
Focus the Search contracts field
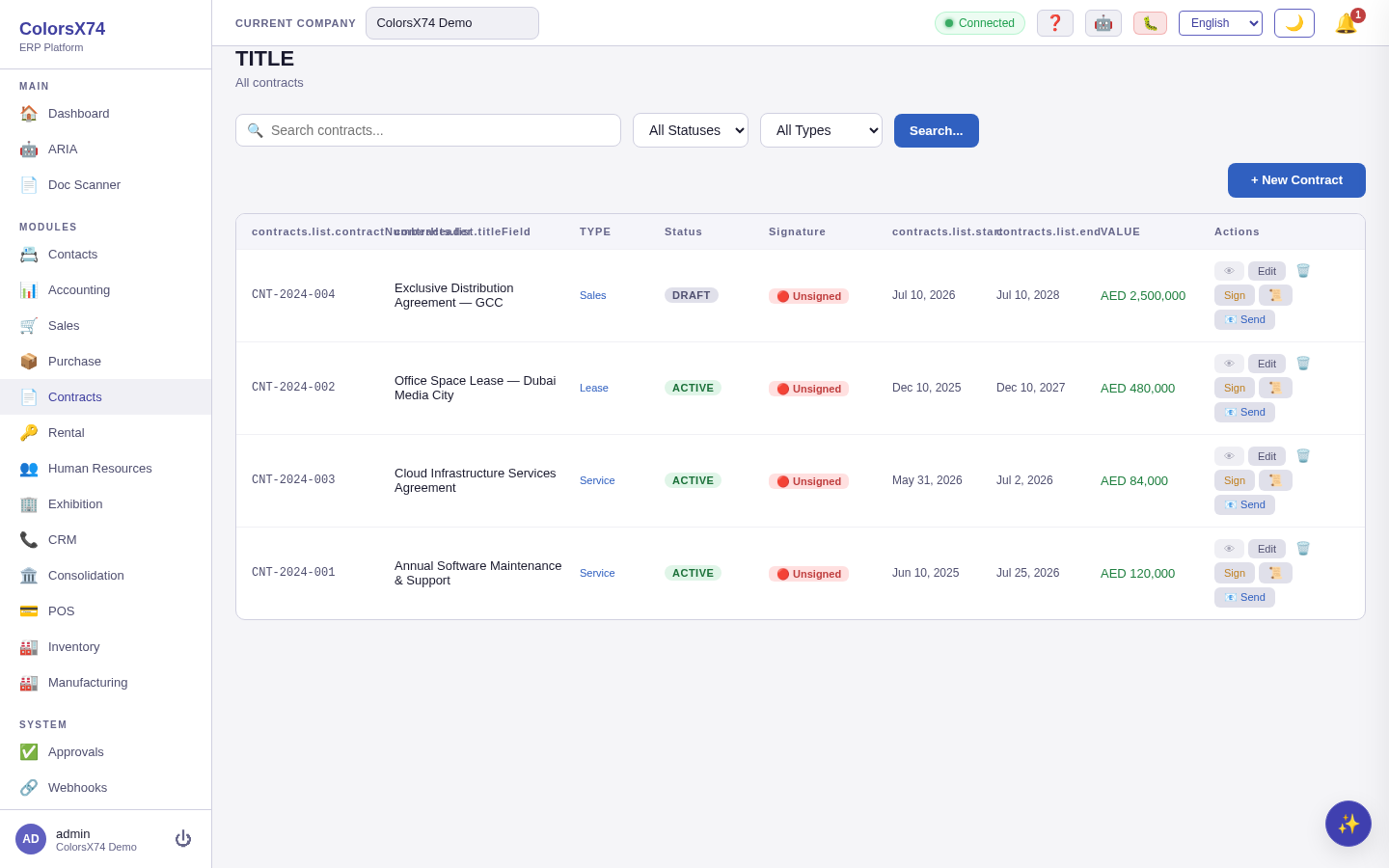[428, 130]
